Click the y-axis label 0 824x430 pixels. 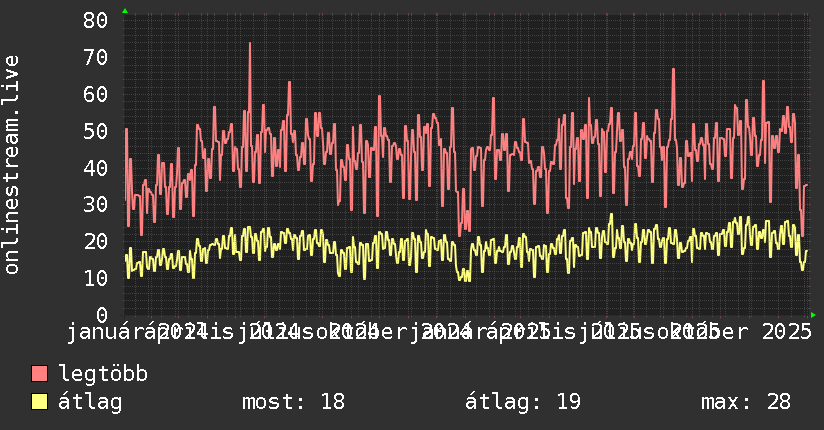tap(102, 315)
